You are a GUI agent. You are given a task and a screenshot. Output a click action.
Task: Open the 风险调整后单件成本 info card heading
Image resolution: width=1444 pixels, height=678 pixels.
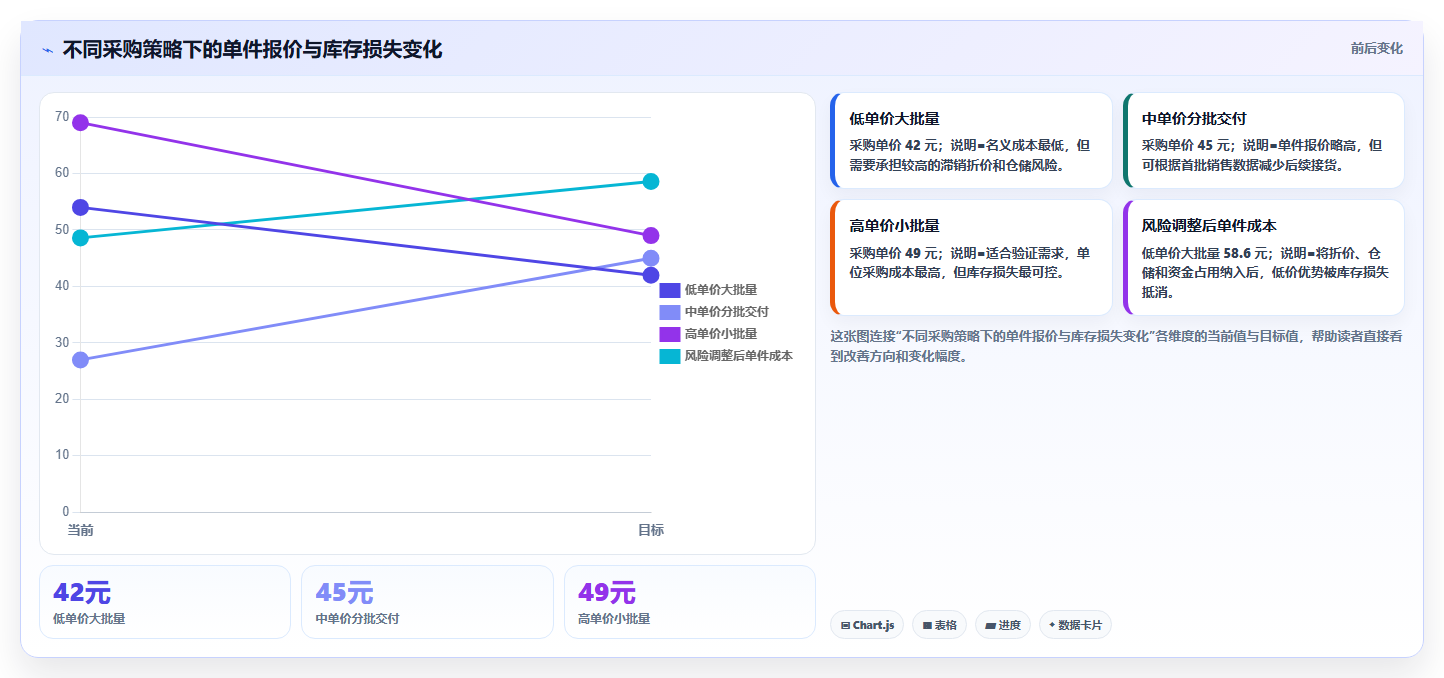click(1209, 226)
